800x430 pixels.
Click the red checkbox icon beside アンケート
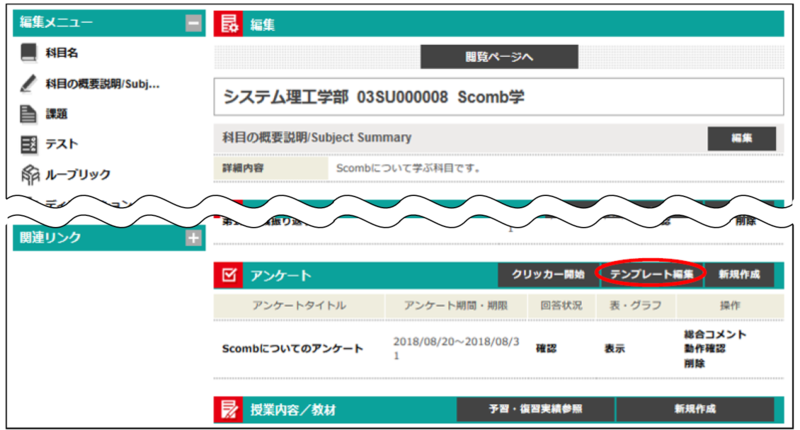coord(229,274)
